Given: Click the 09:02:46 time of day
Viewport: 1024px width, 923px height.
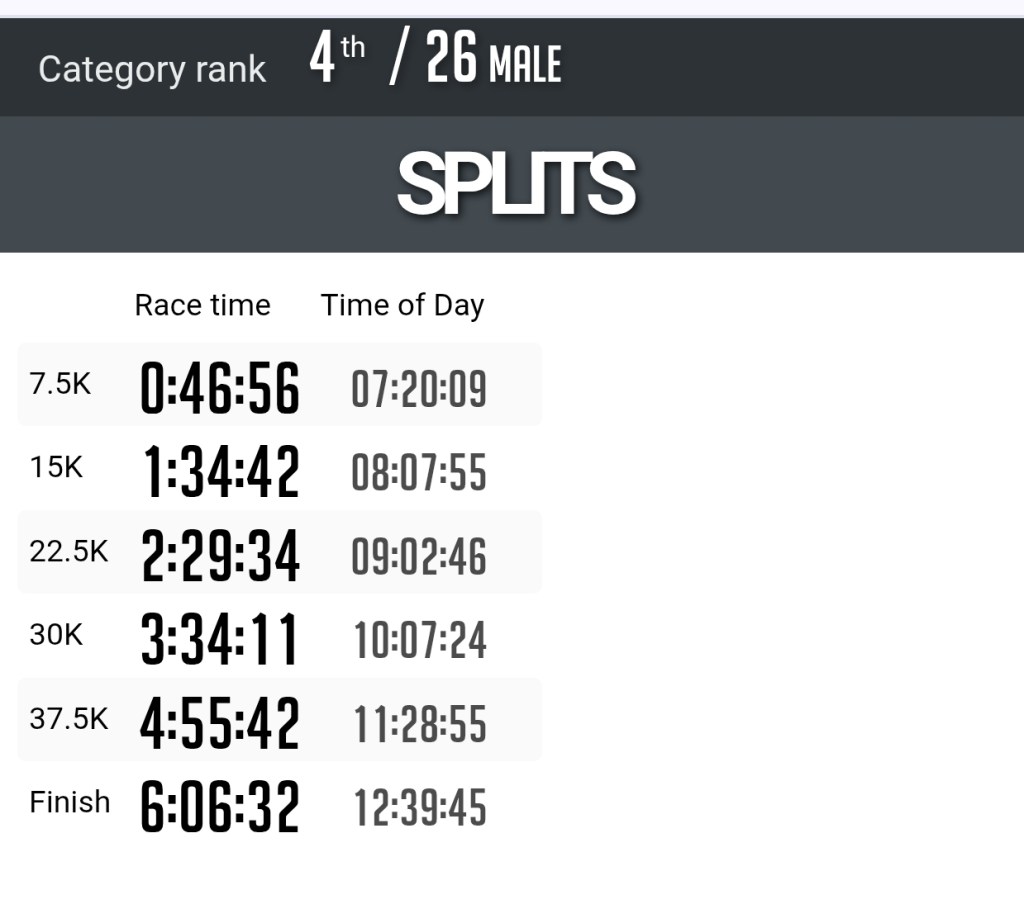Looking at the screenshot, I should click(x=419, y=556).
